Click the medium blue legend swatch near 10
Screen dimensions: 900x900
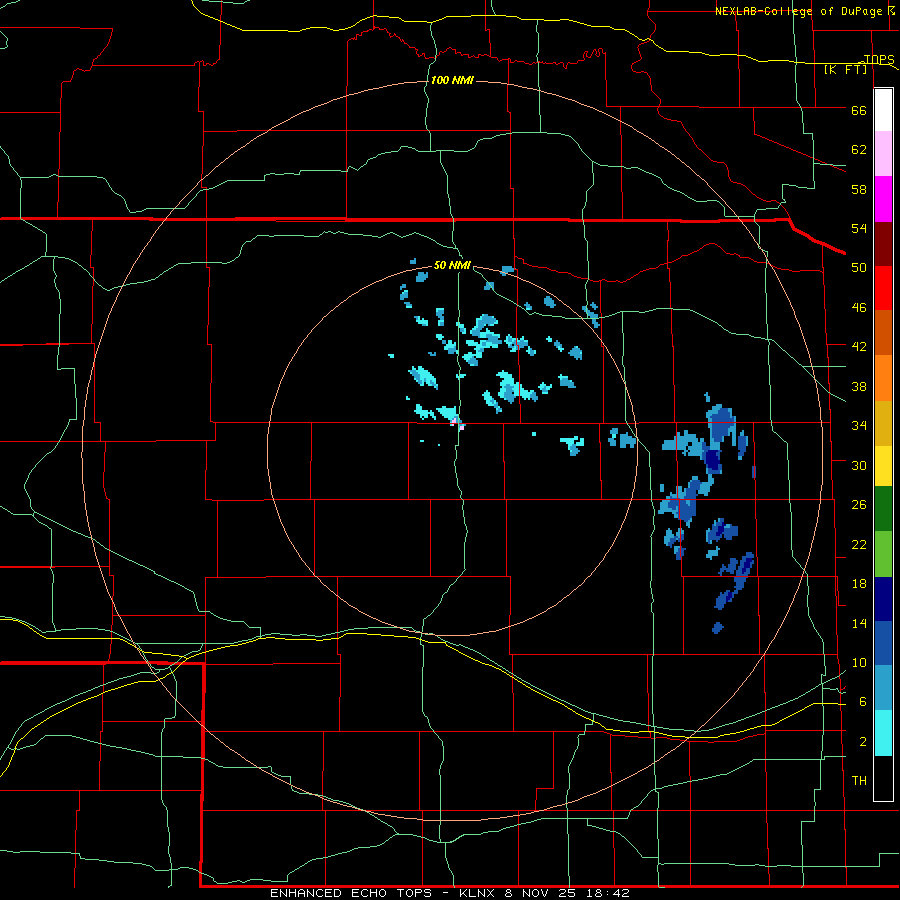click(883, 643)
